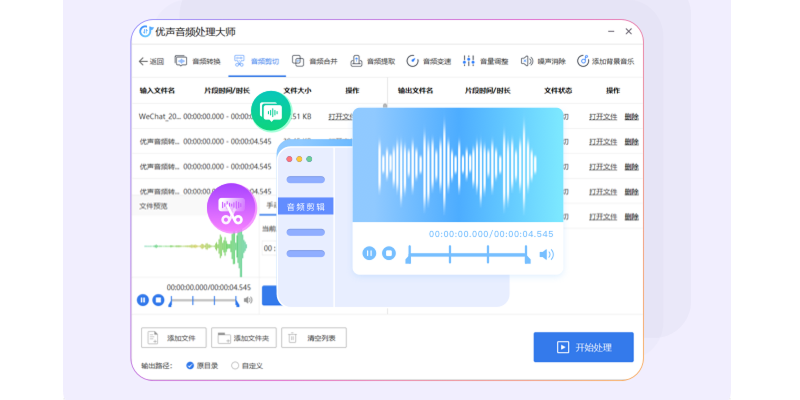This screenshot has height=400, width=800.
Task: Select the 自定义 output path option
Action: tap(236, 366)
